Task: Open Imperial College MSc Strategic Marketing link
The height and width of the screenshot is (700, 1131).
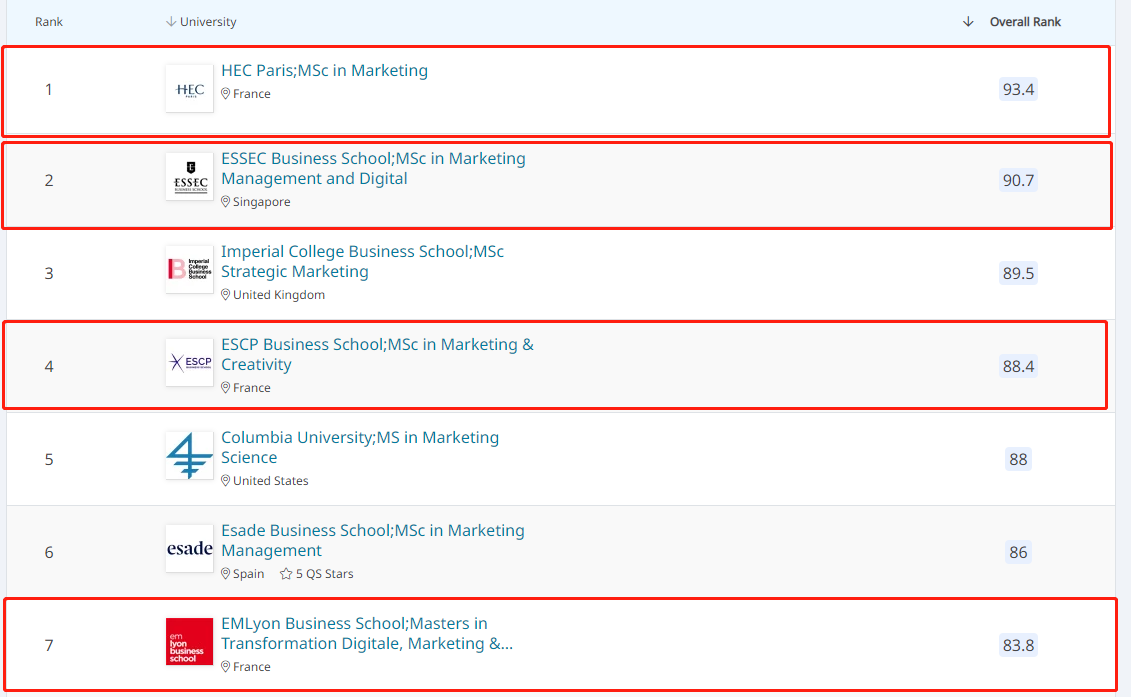Action: pos(362,261)
